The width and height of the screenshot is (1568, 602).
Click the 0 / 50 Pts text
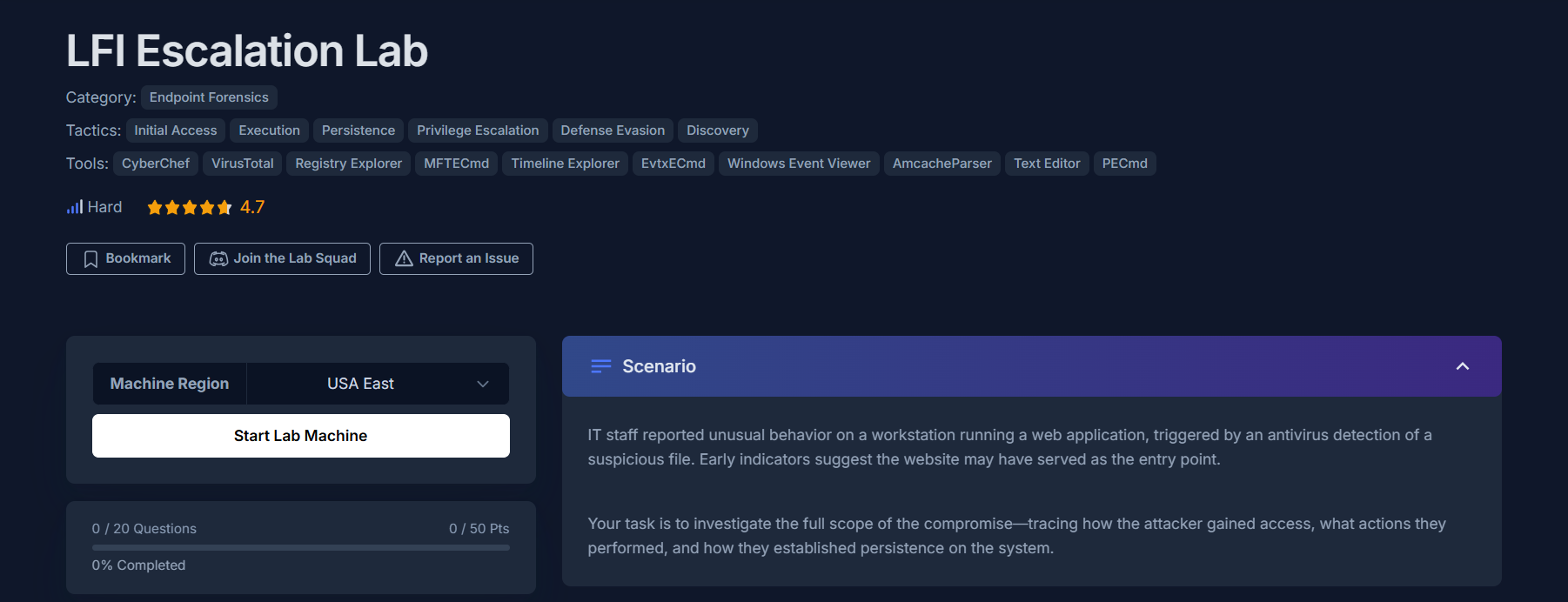pos(479,529)
